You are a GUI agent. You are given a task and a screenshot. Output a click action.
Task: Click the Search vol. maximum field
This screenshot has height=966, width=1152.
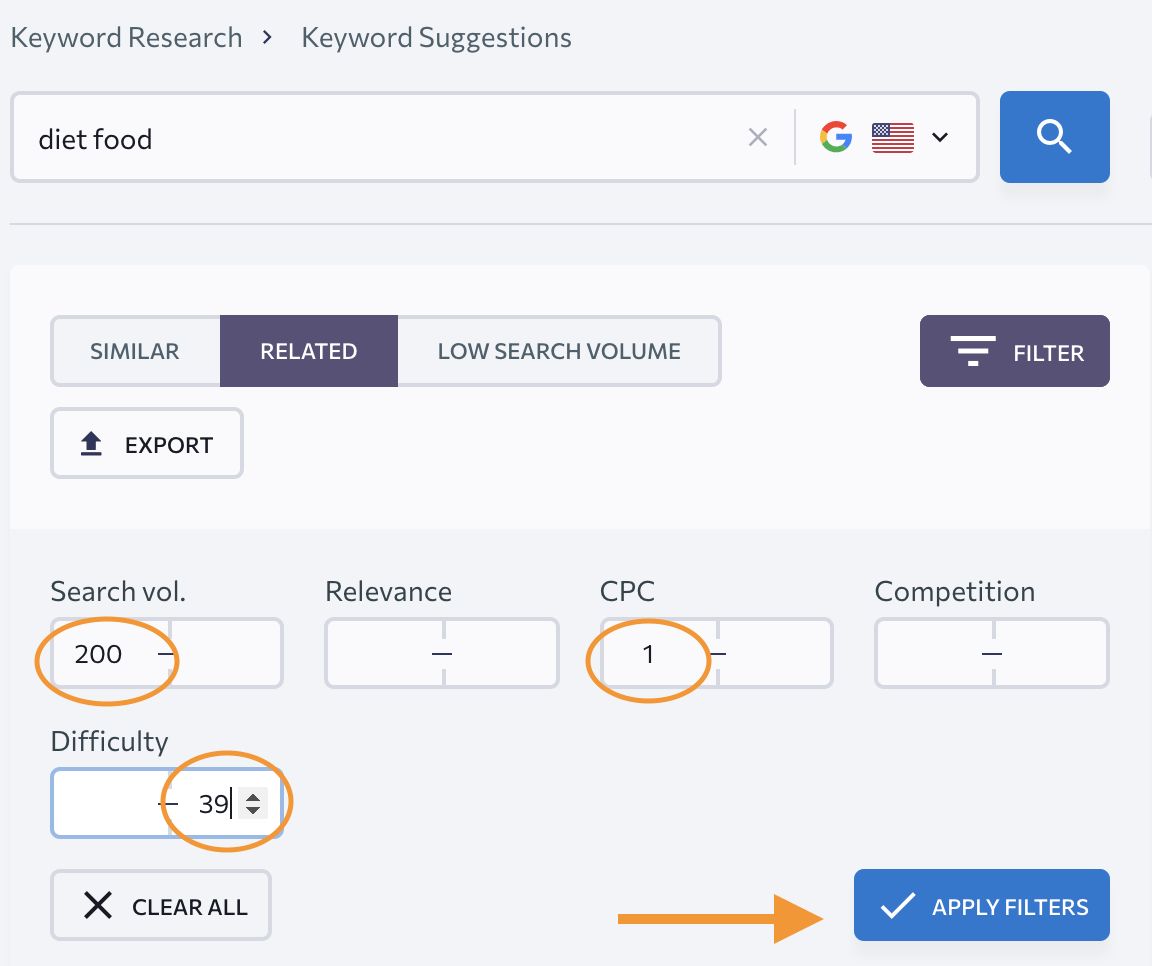227,654
